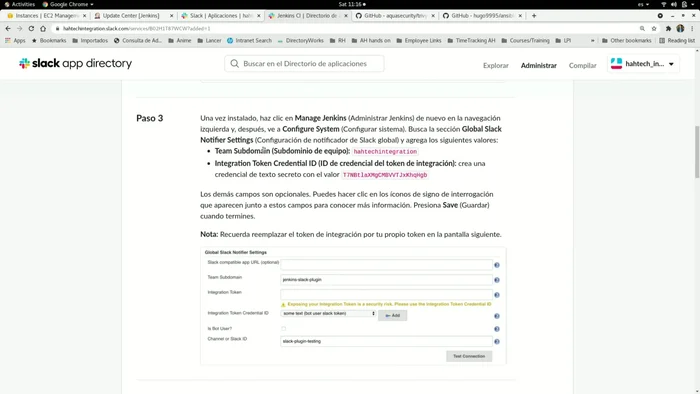Screen dimensions: 700x394
Task: Open the Intranet Search bookmark
Action: point(249,41)
